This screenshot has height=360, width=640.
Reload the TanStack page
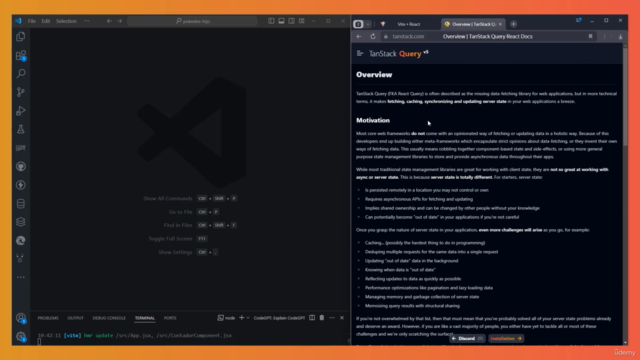pos(373,36)
